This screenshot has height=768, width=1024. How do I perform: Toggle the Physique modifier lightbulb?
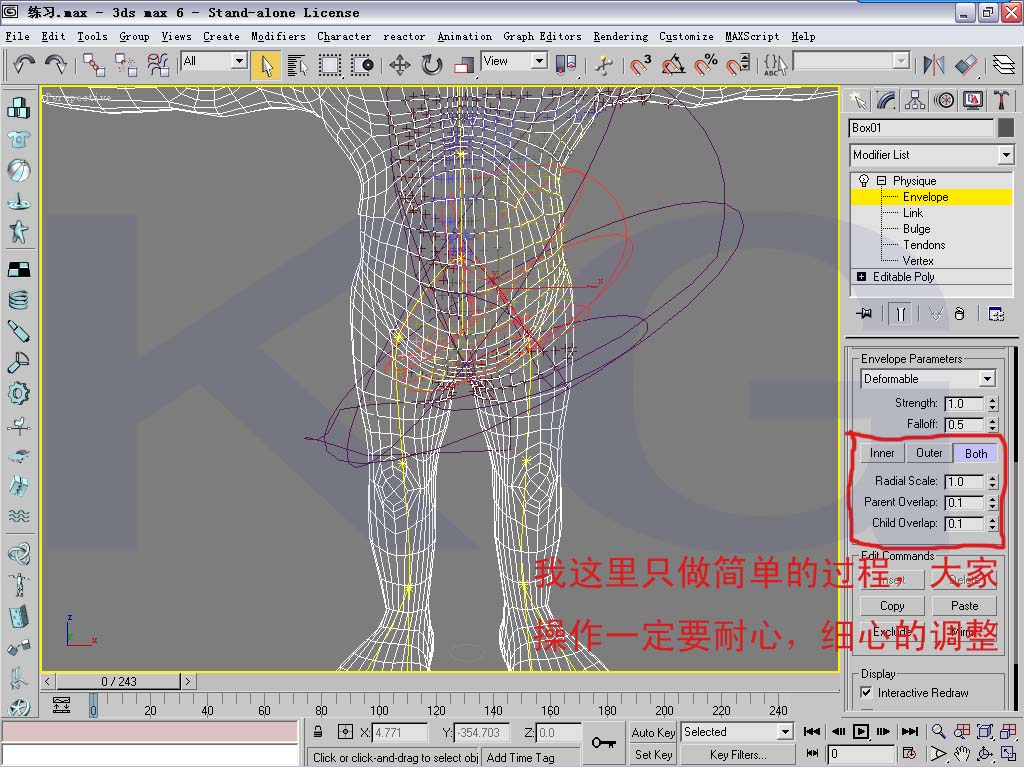863,180
